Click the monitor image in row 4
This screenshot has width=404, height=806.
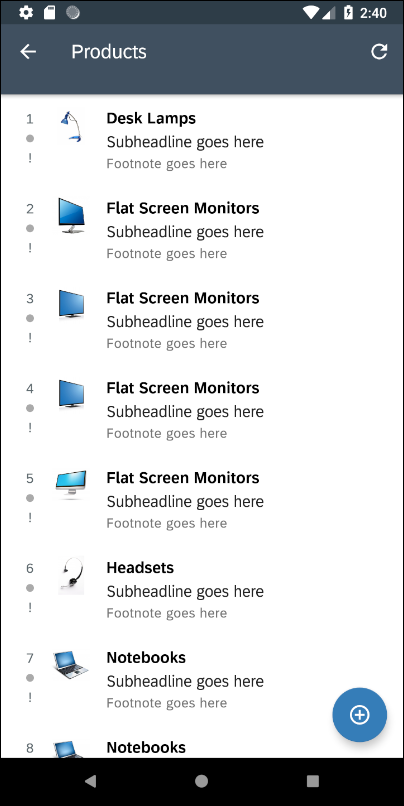(x=71, y=394)
